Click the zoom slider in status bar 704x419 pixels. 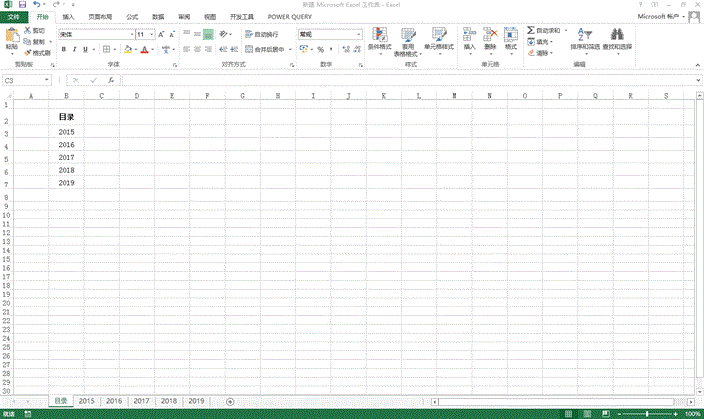click(649, 413)
